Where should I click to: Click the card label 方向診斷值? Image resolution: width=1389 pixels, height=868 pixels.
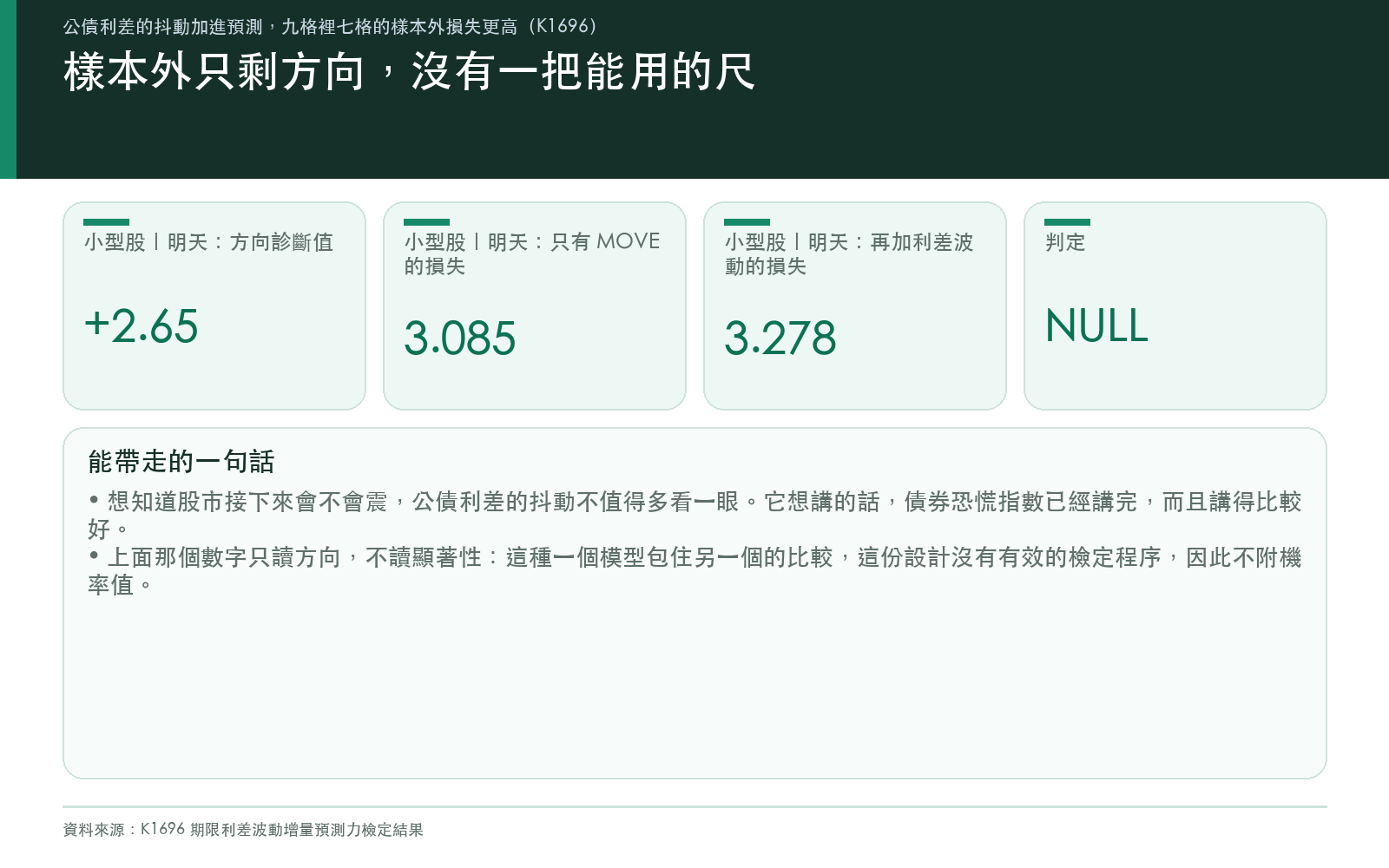click(208, 242)
